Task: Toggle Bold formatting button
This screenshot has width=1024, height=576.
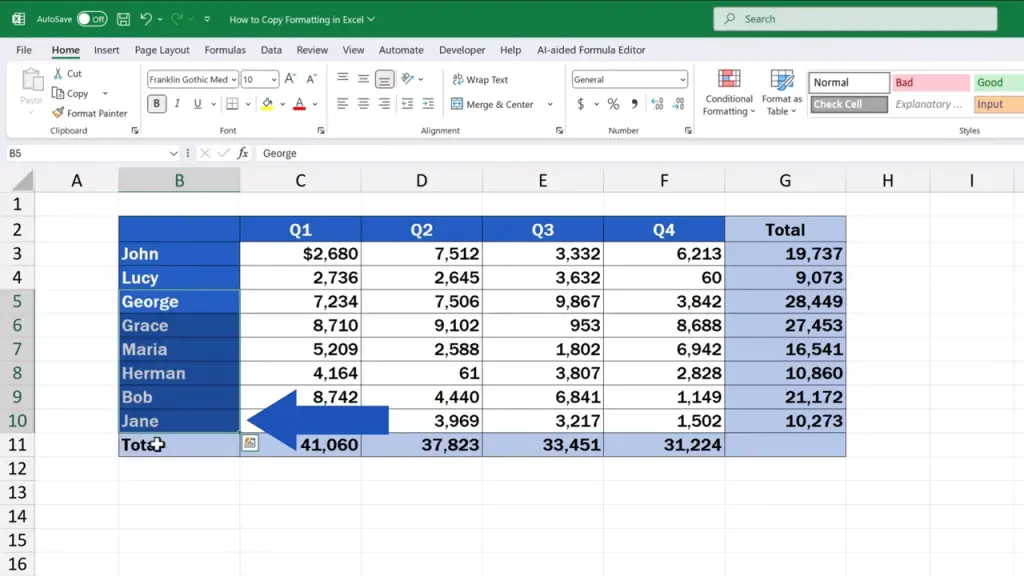Action: pyautogui.click(x=157, y=104)
